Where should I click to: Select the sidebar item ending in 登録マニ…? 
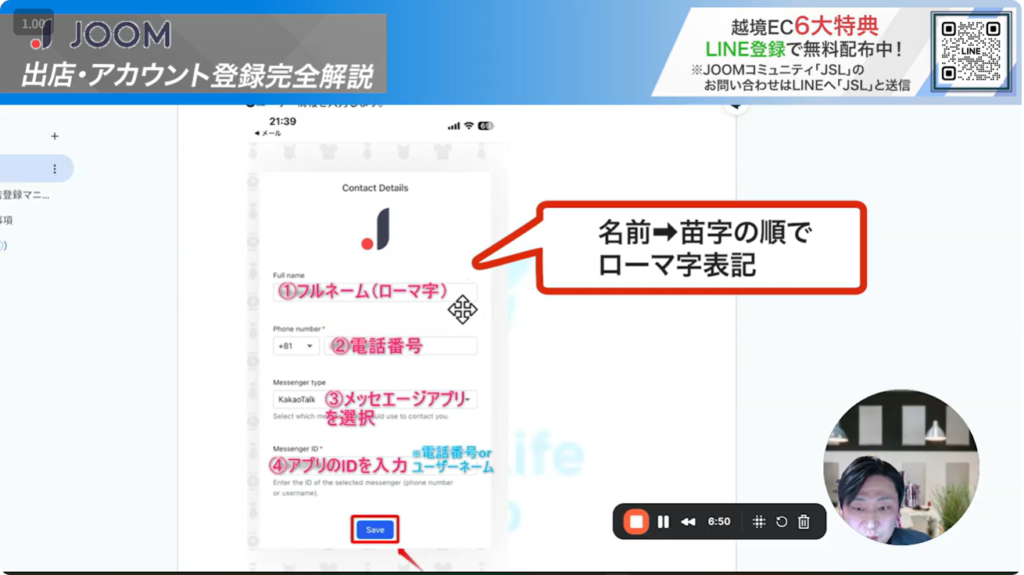(25, 195)
